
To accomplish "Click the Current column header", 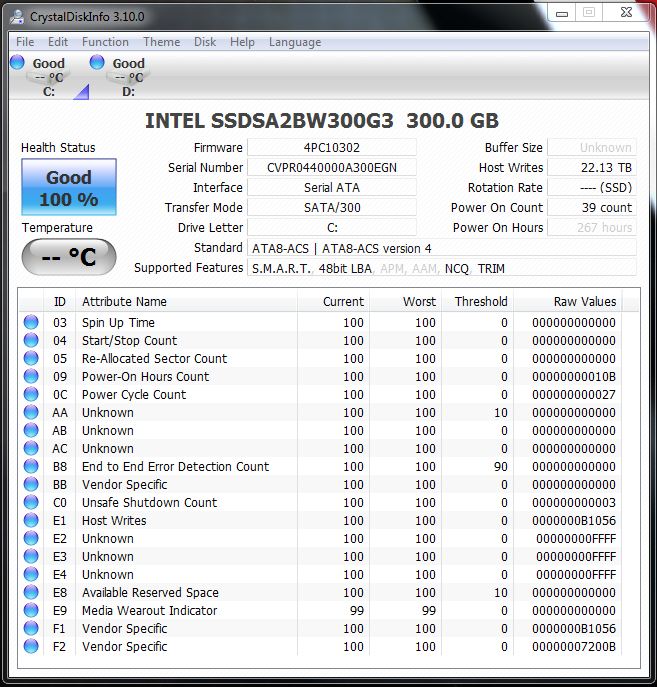I will (x=334, y=302).
